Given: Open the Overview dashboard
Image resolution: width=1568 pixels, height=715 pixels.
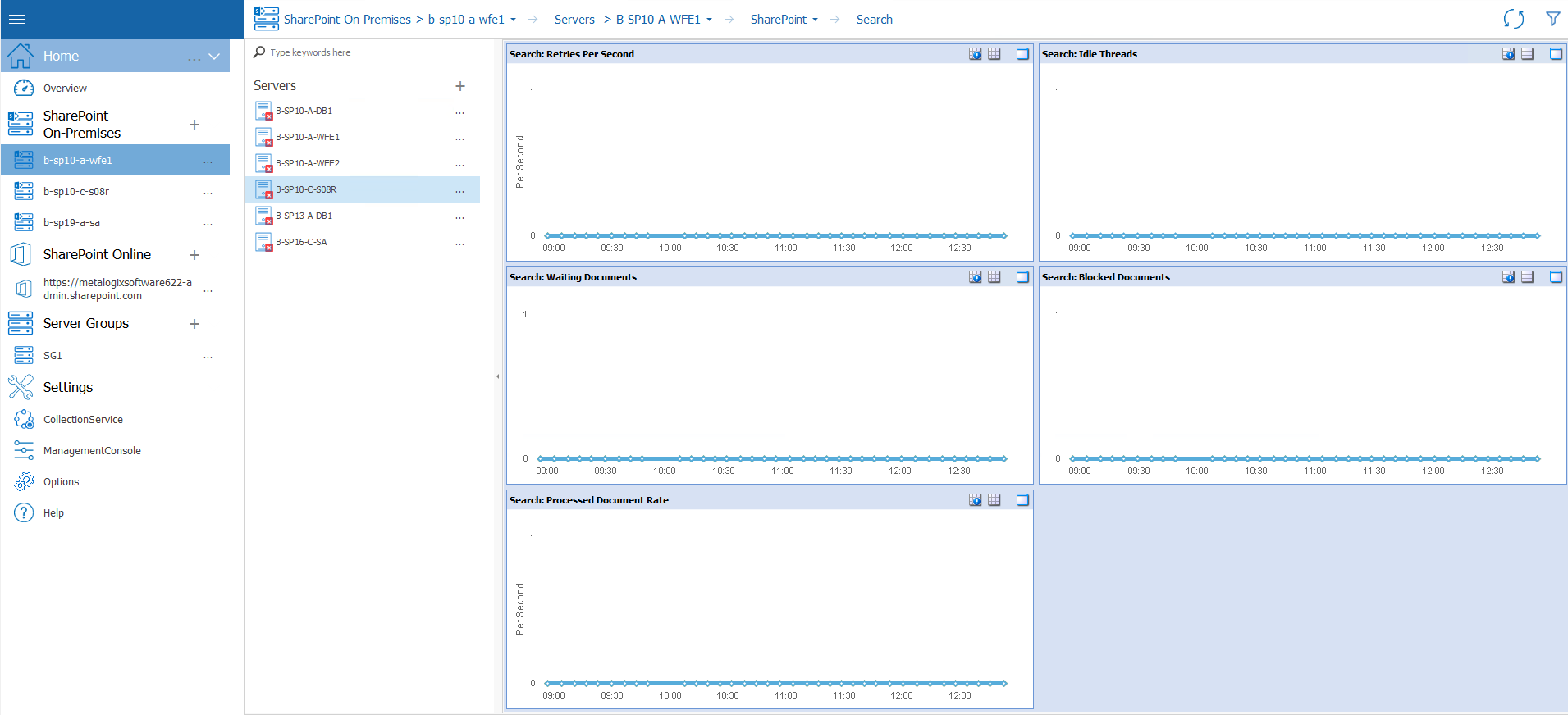Looking at the screenshot, I should (x=65, y=88).
